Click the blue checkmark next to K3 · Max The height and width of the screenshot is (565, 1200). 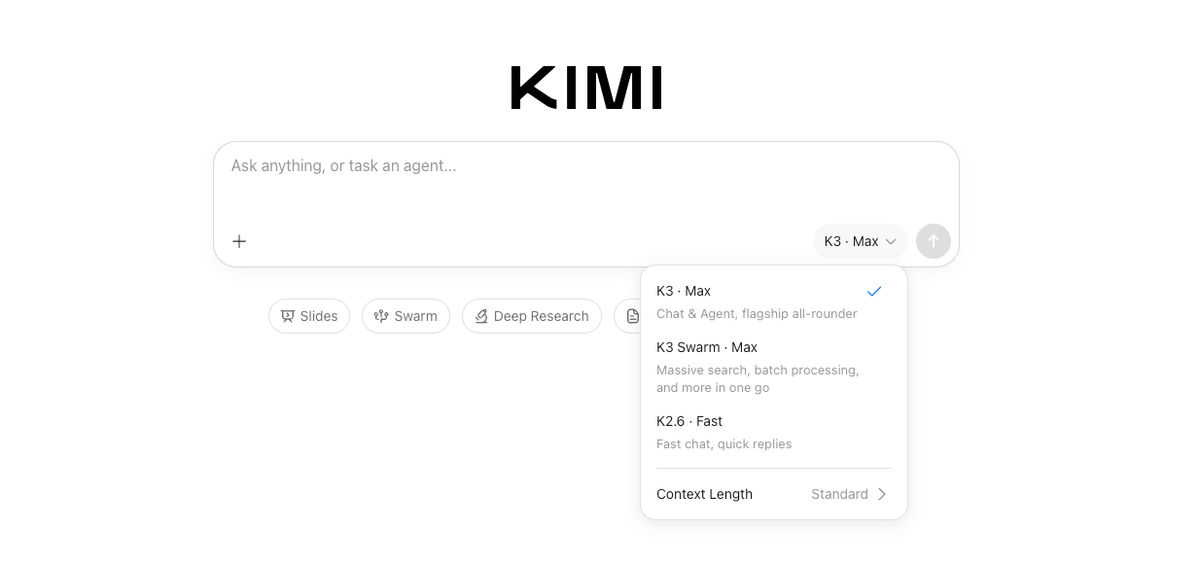pyautogui.click(x=874, y=291)
